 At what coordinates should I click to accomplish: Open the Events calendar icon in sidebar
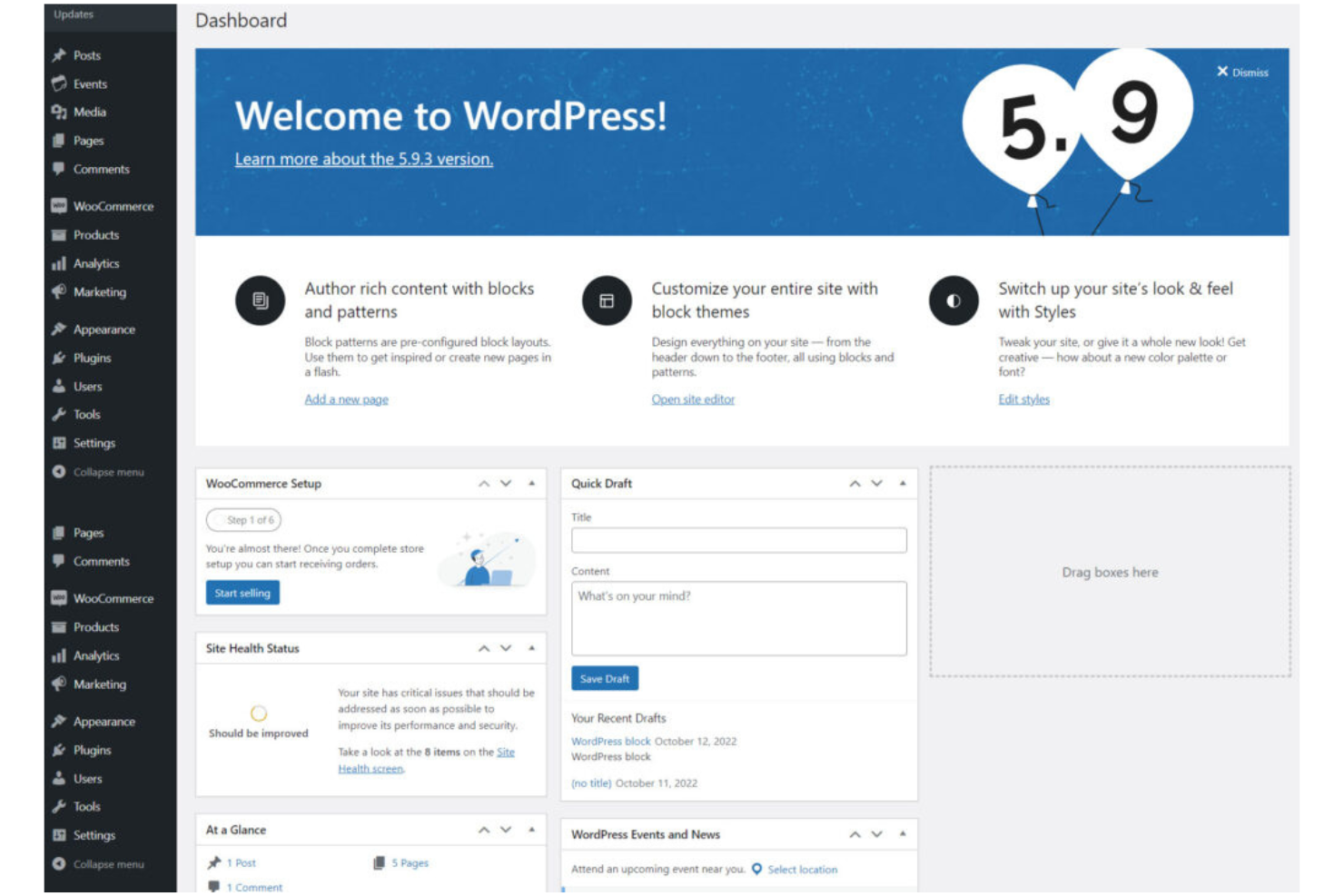click(x=59, y=84)
